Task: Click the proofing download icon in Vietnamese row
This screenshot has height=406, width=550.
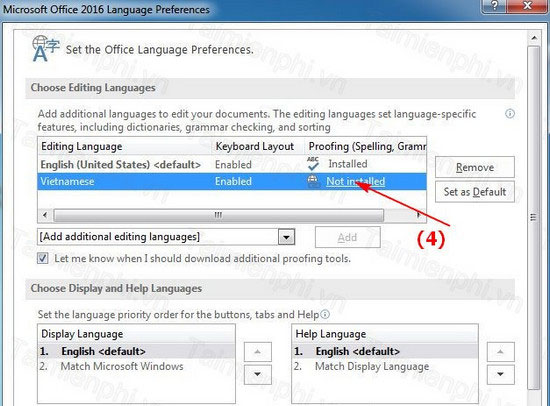Action: click(x=313, y=181)
